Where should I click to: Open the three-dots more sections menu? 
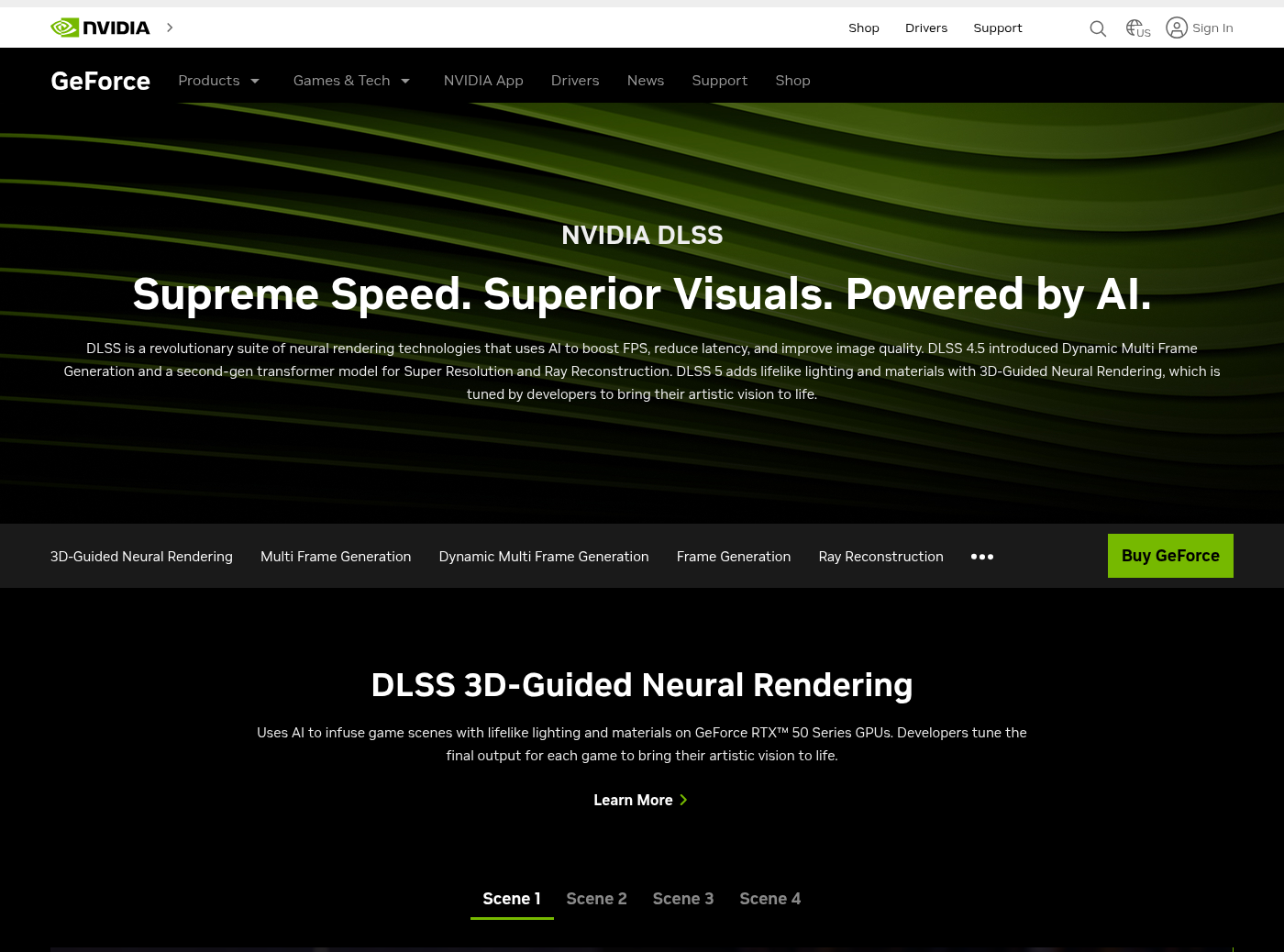(x=982, y=557)
